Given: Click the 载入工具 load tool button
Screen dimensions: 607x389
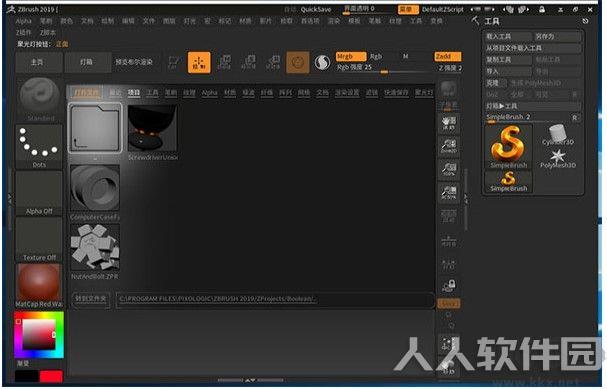Looking at the screenshot, I should [509, 36].
